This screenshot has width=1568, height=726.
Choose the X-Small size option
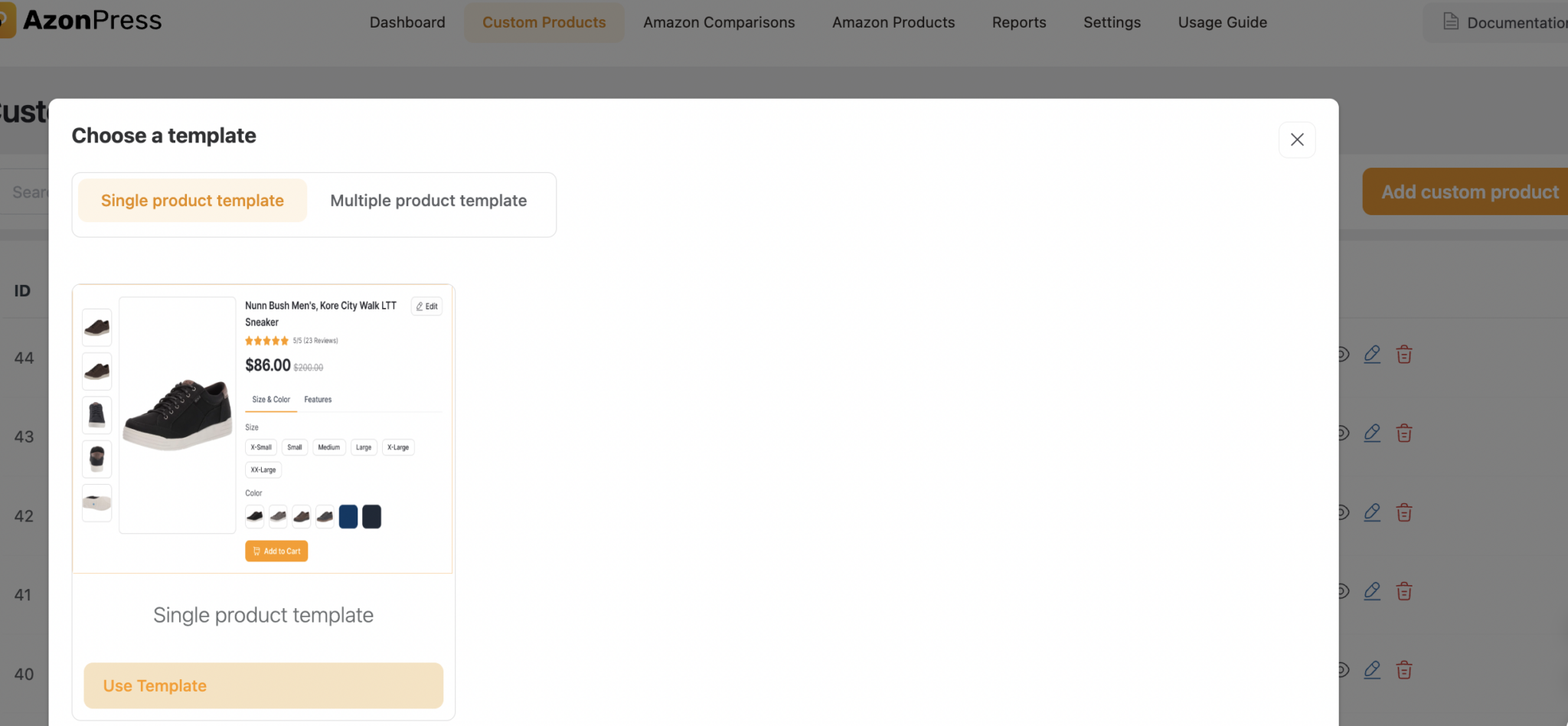pyautogui.click(x=260, y=447)
